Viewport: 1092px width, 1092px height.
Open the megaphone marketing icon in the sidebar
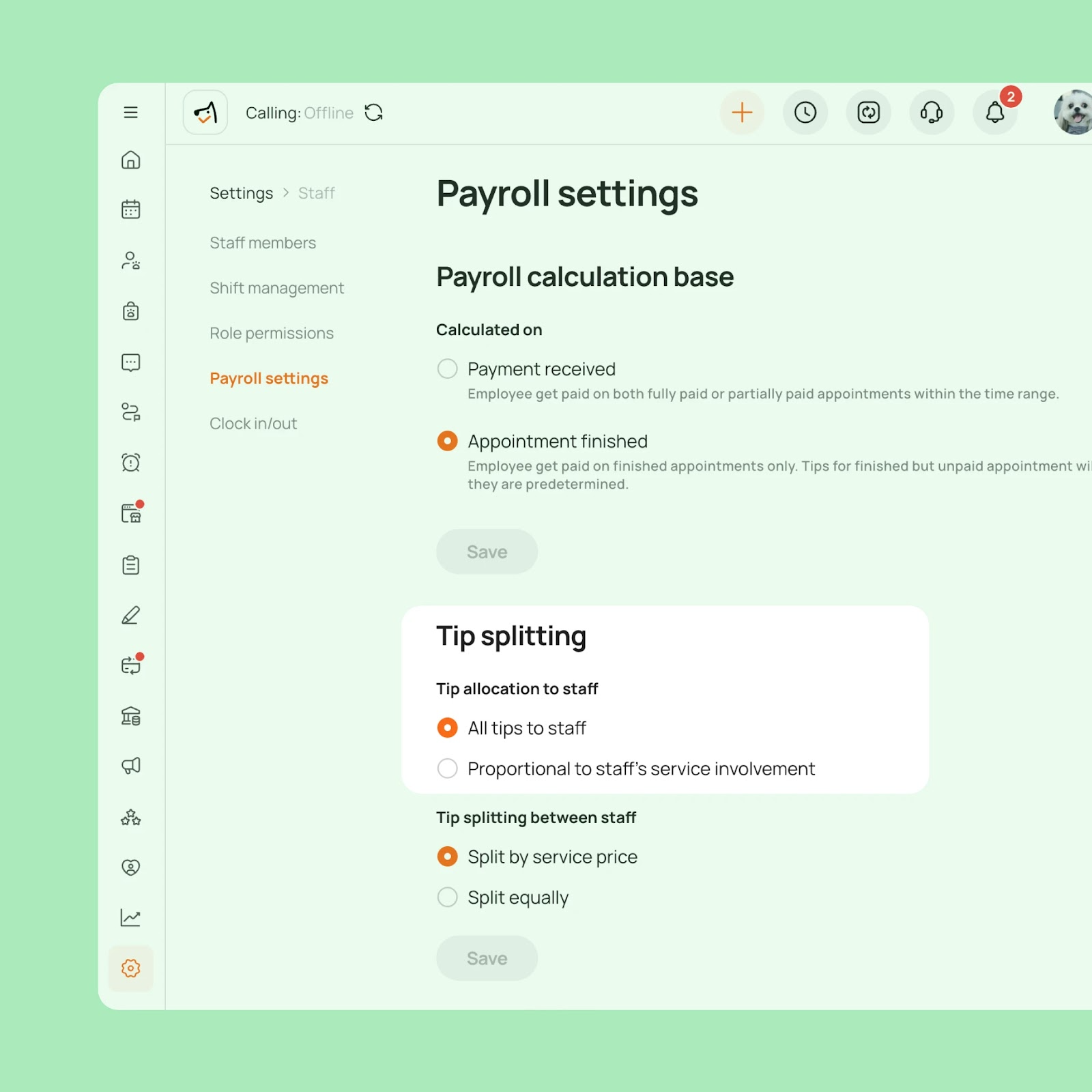click(130, 766)
